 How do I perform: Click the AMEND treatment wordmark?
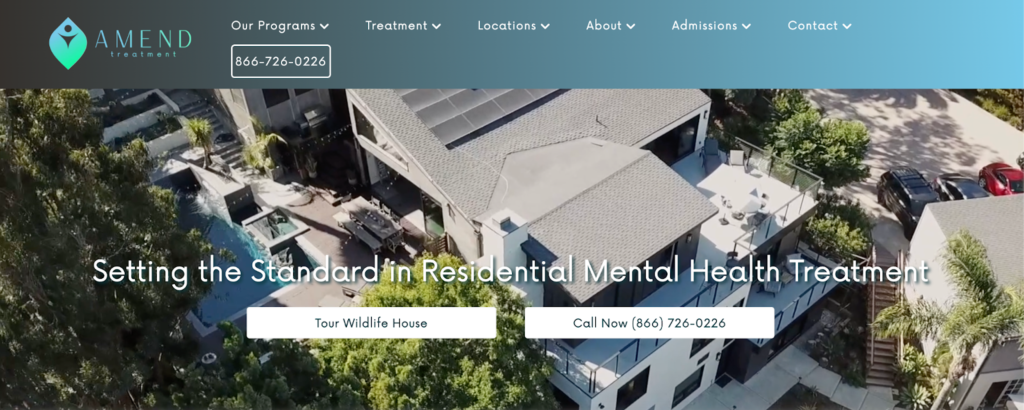[143, 43]
